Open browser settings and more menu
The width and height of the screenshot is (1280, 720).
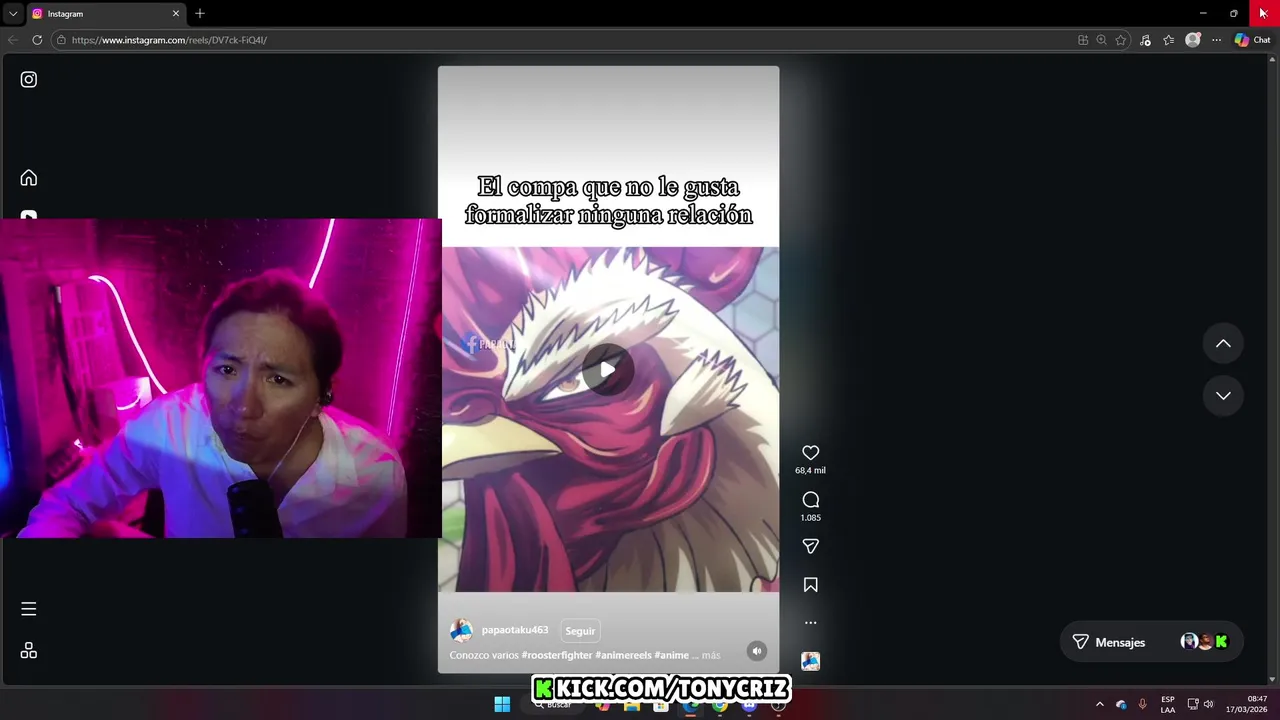1216,40
